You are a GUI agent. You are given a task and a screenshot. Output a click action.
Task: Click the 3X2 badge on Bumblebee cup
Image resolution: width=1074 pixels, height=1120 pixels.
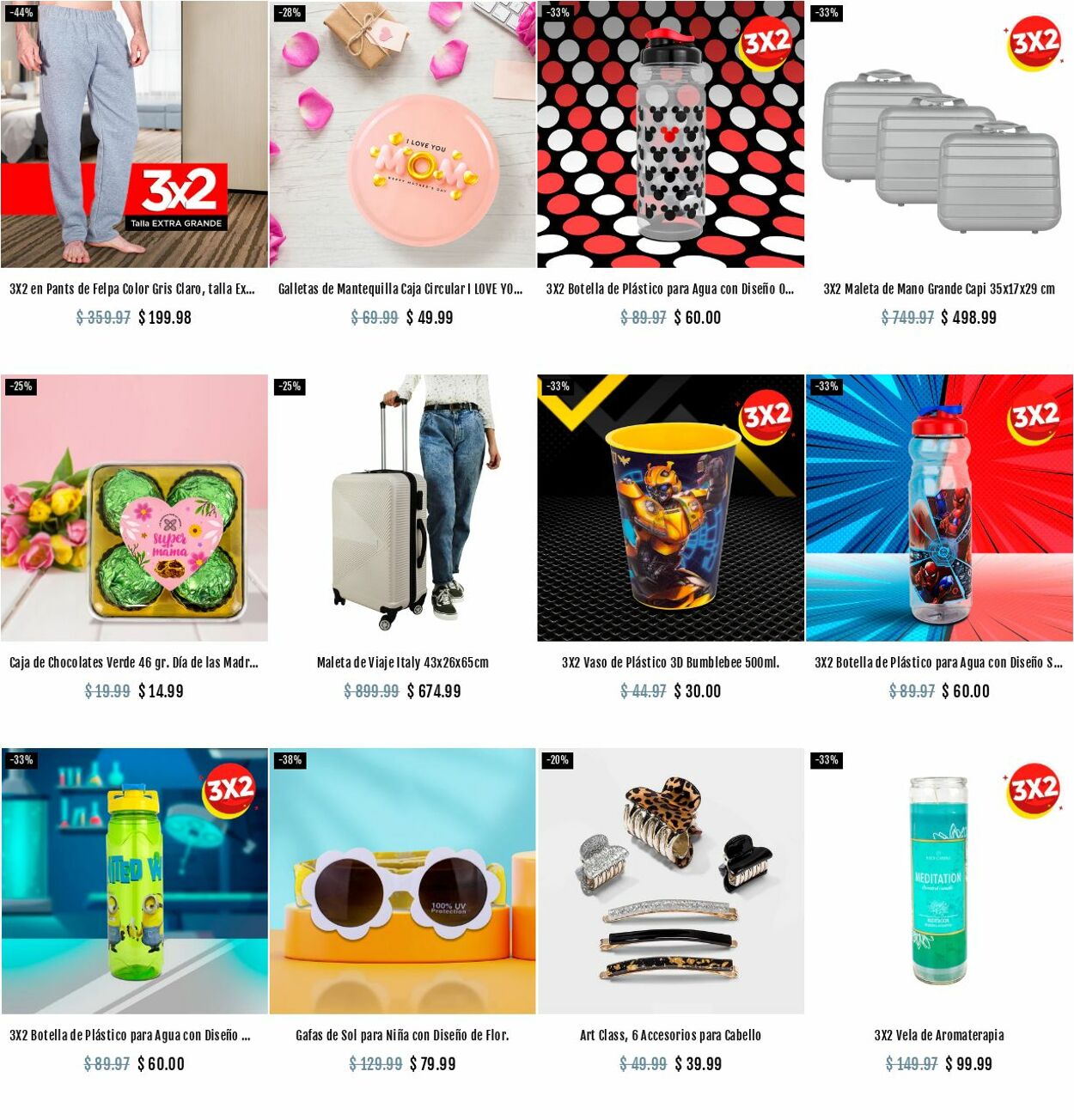766,417
